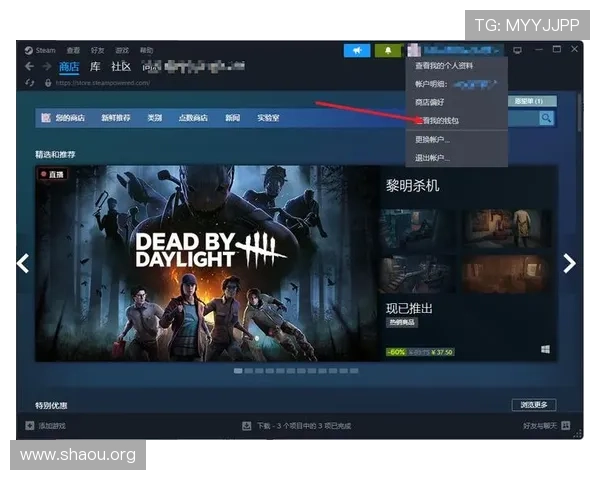
Task: Reload the store page
Action: tap(29, 83)
